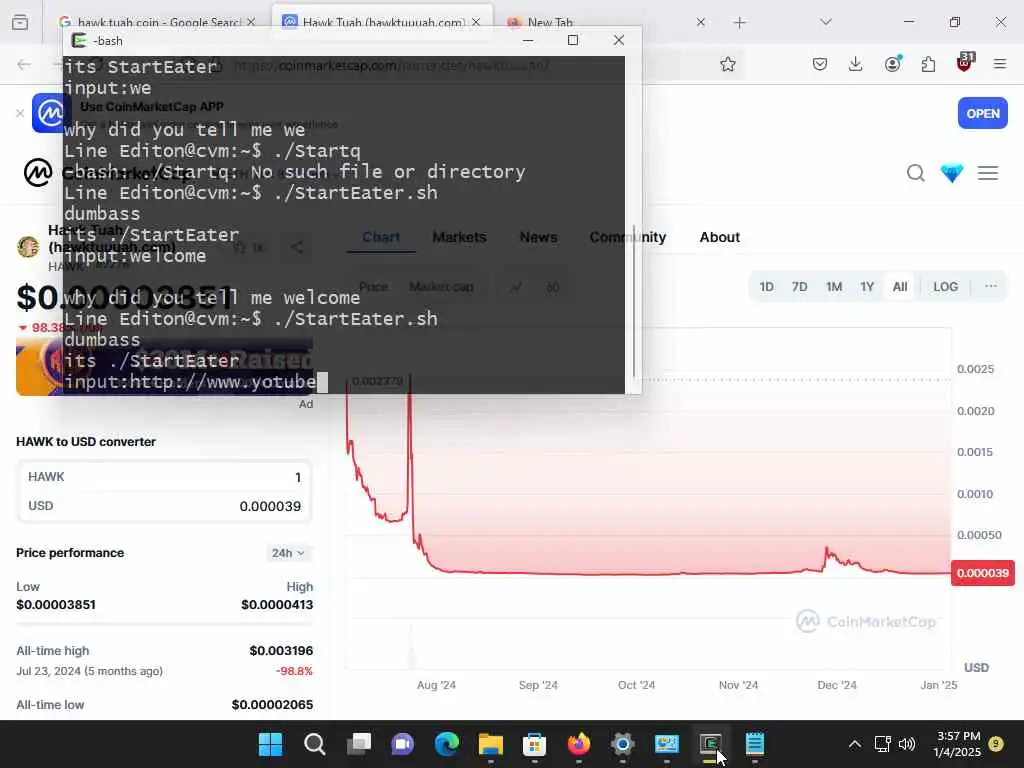Click the Hawk Tuah coin logo

28,247
